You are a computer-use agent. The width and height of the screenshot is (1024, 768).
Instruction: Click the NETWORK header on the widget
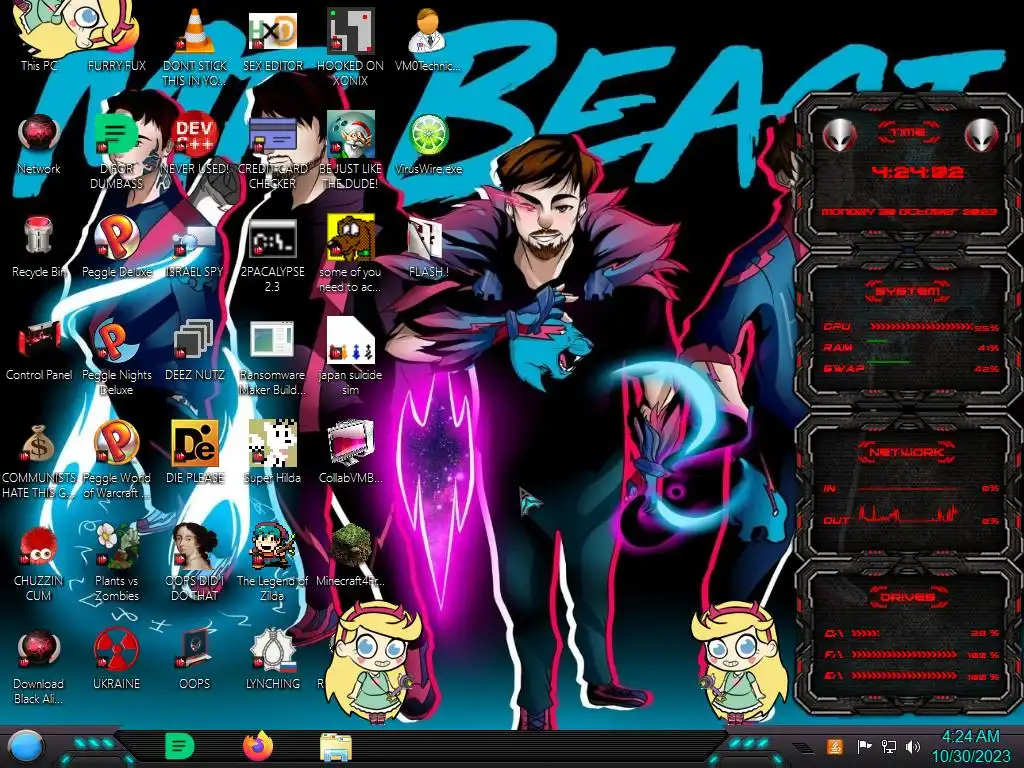pos(906,452)
